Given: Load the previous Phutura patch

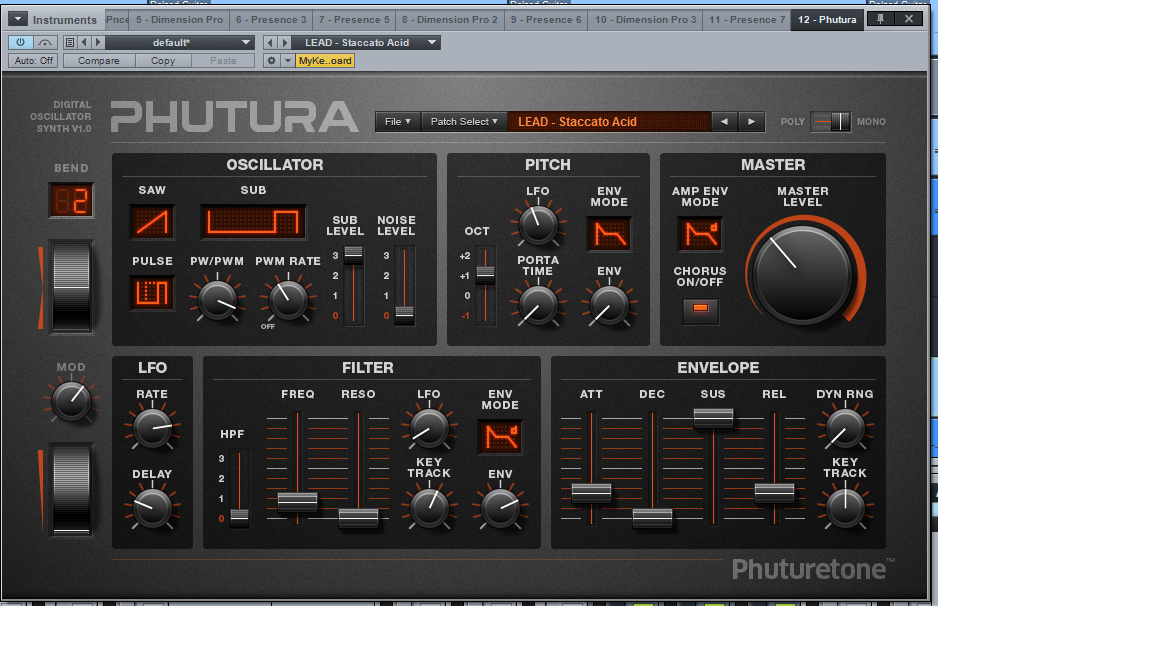Looking at the screenshot, I should (x=724, y=122).
